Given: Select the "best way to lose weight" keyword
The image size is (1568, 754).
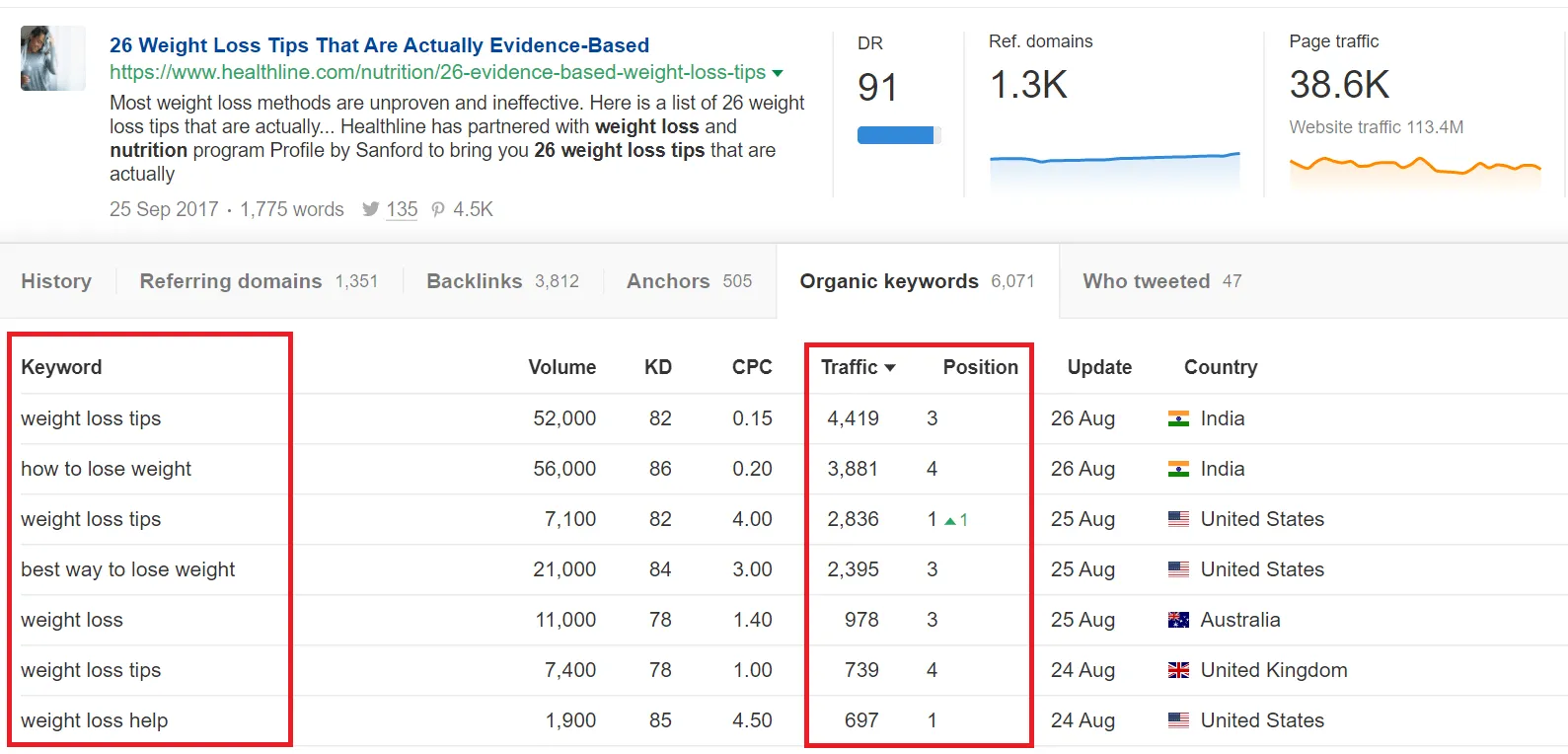Looking at the screenshot, I should pyautogui.click(x=128, y=569).
